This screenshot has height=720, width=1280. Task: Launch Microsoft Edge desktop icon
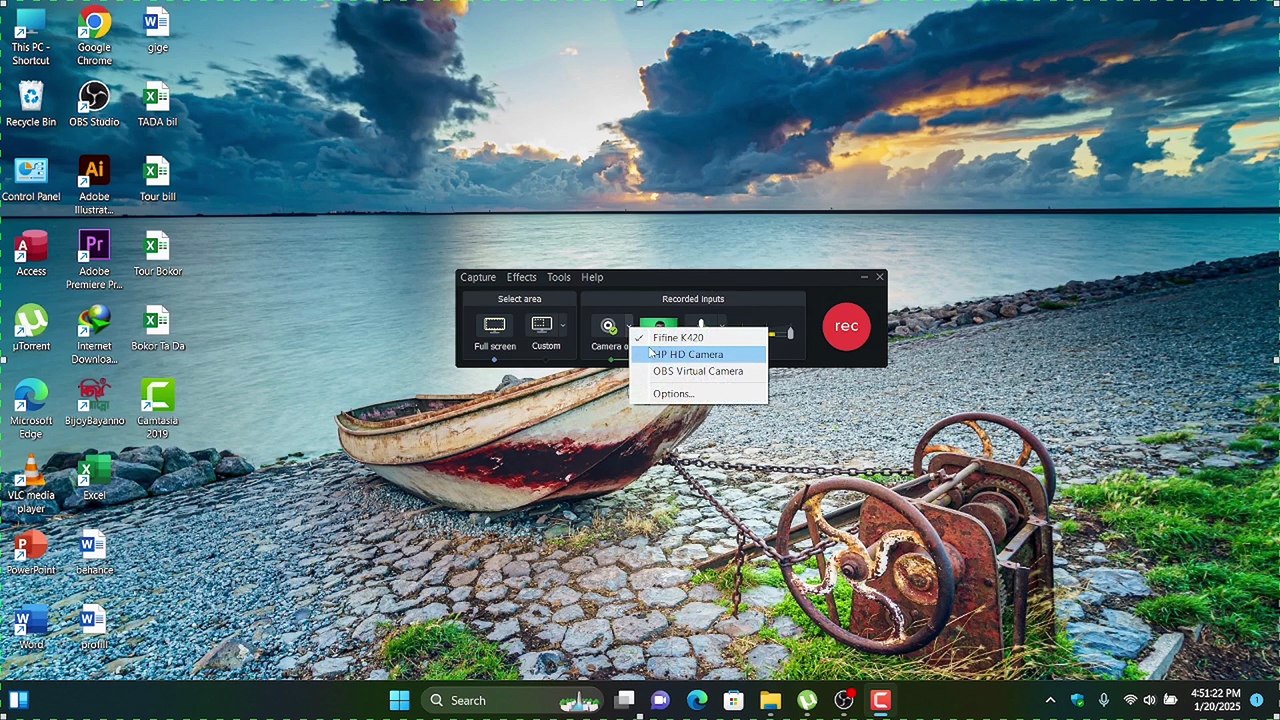(31, 409)
